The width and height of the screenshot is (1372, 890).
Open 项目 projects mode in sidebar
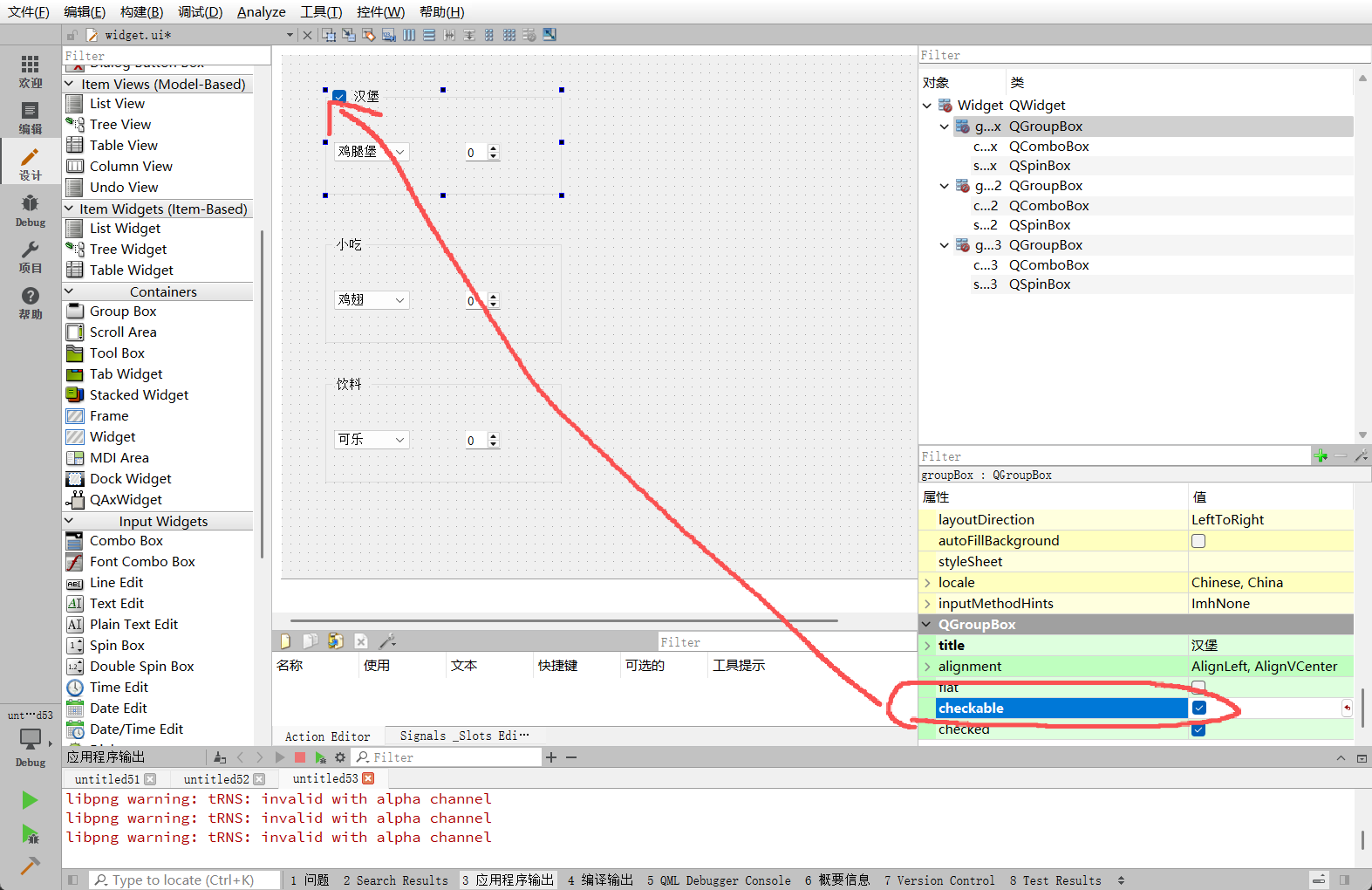coord(31,257)
